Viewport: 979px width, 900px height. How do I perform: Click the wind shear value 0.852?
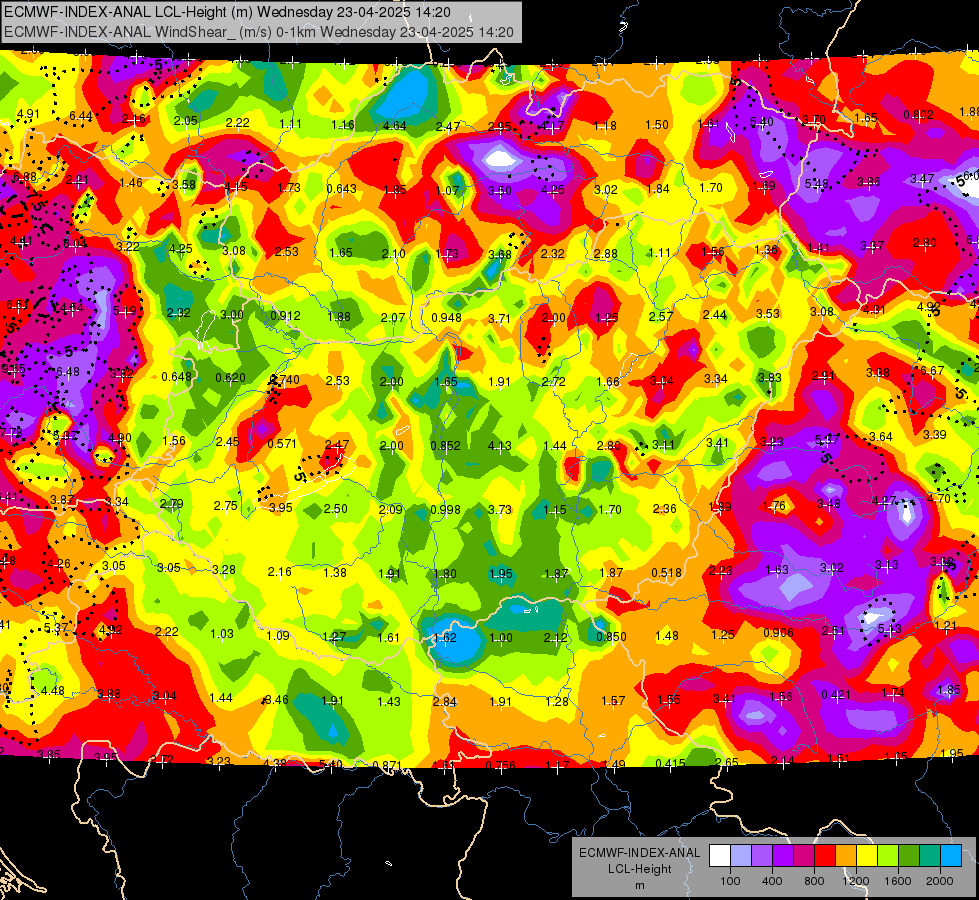click(445, 445)
